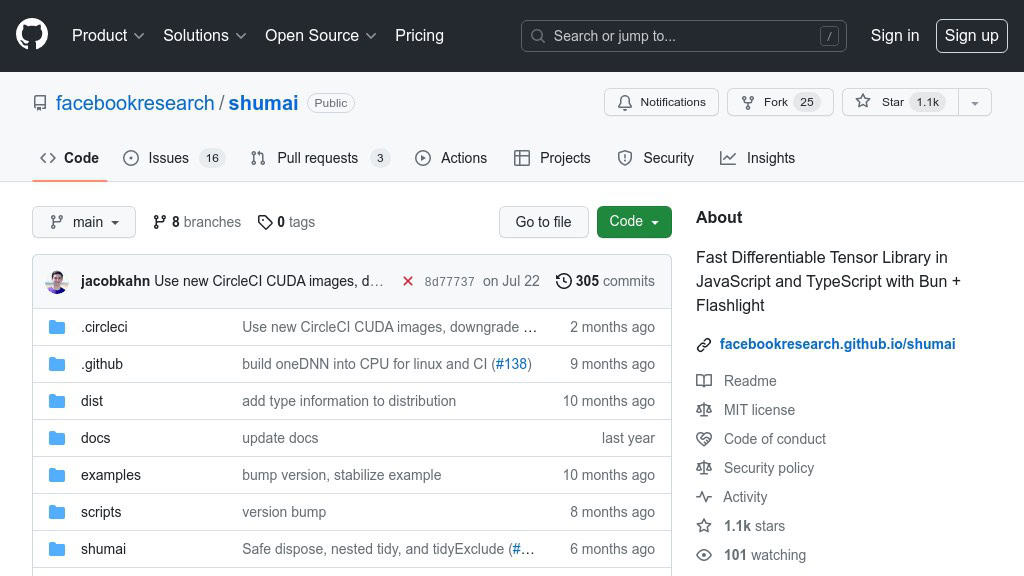Switch to the Issues tab
Viewport: 1024px width, 576px height.
coord(168,158)
